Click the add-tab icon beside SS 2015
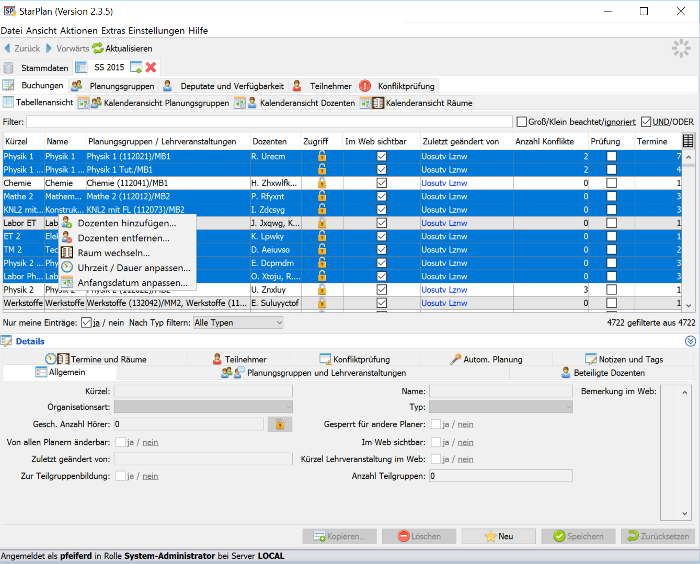The width and height of the screenshot is (700, 564). pyautogui.click(x=136, y=67)
